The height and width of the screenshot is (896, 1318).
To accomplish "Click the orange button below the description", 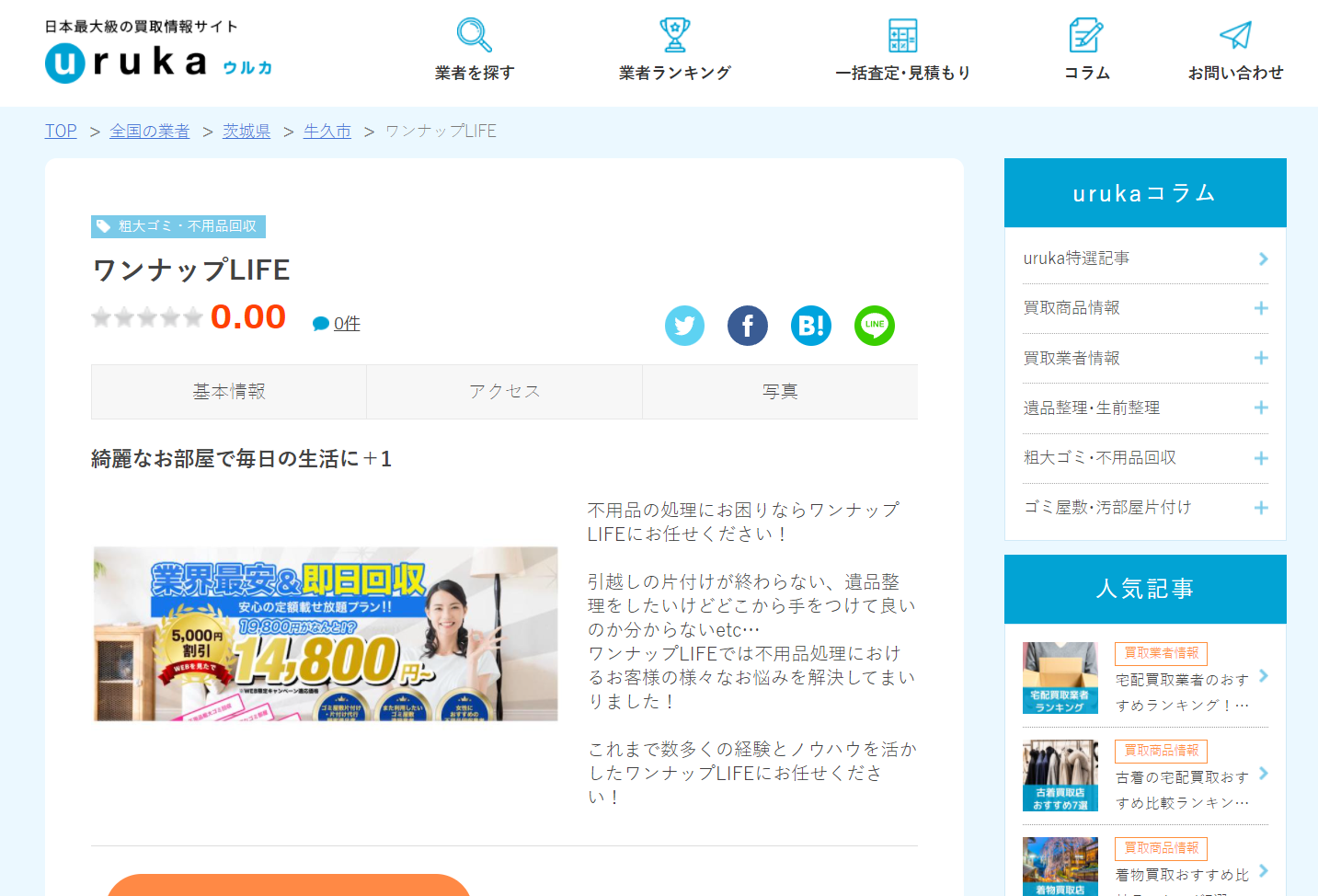I will (x=289, y=885).
